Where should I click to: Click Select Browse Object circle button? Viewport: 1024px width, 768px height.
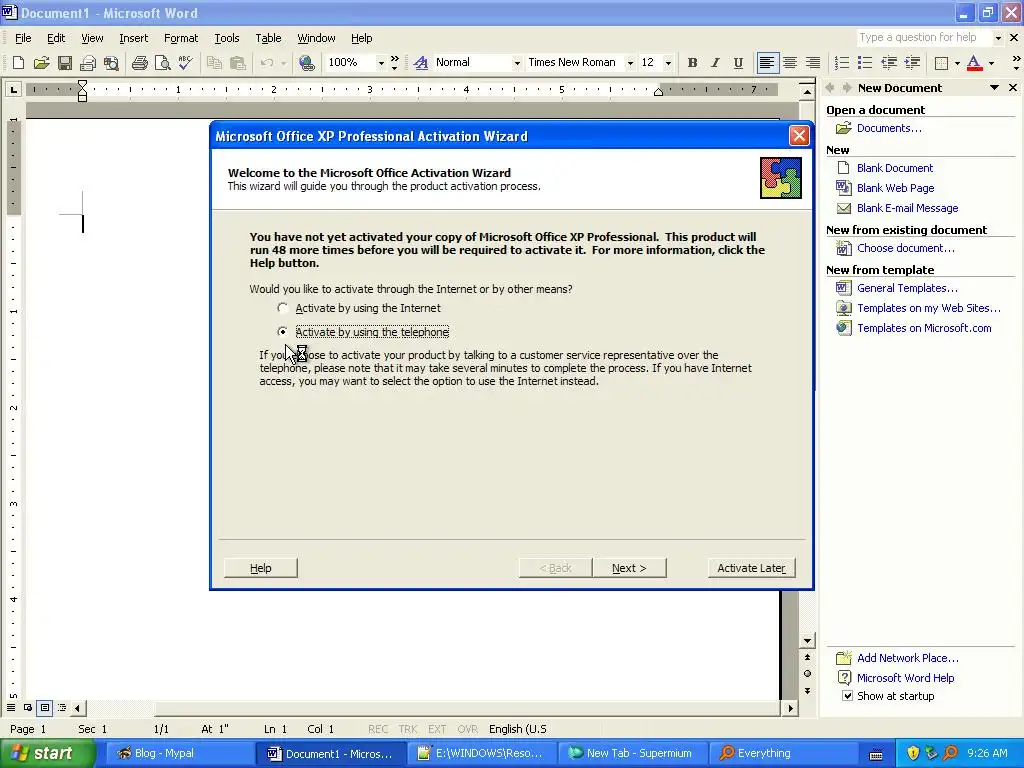pos(807,673)
